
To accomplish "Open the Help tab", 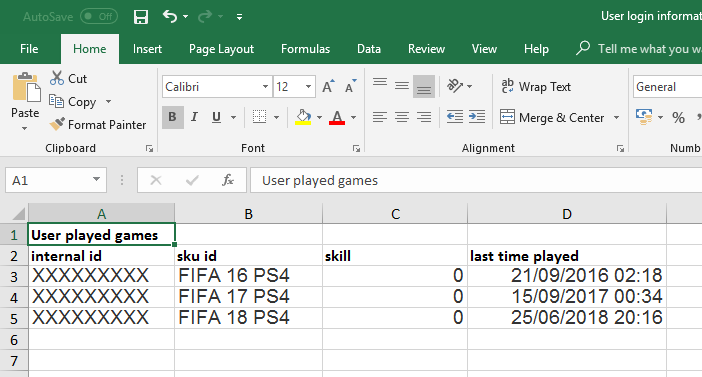I will [536, 49].
